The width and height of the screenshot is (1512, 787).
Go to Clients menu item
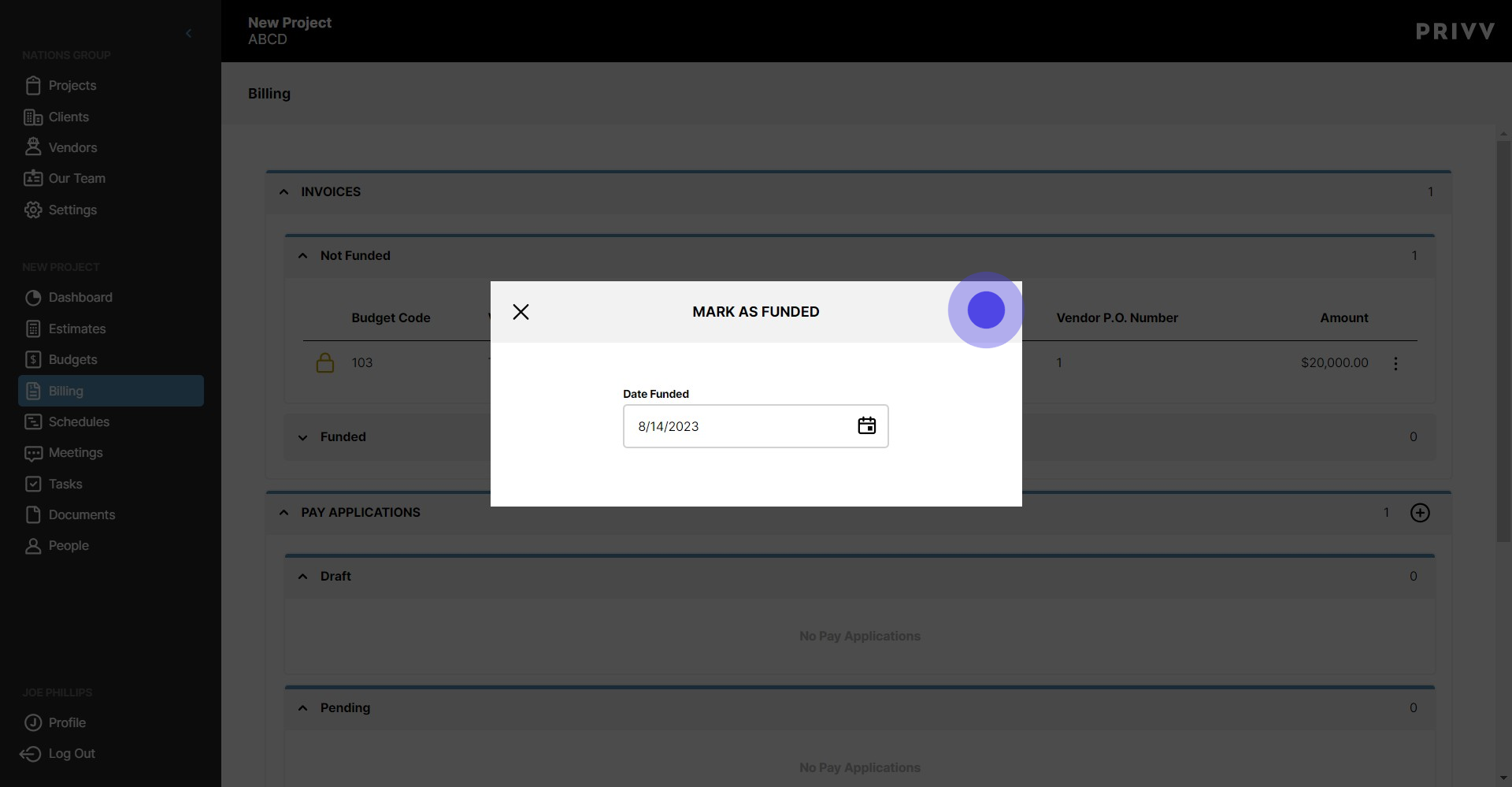click(69, 117)
